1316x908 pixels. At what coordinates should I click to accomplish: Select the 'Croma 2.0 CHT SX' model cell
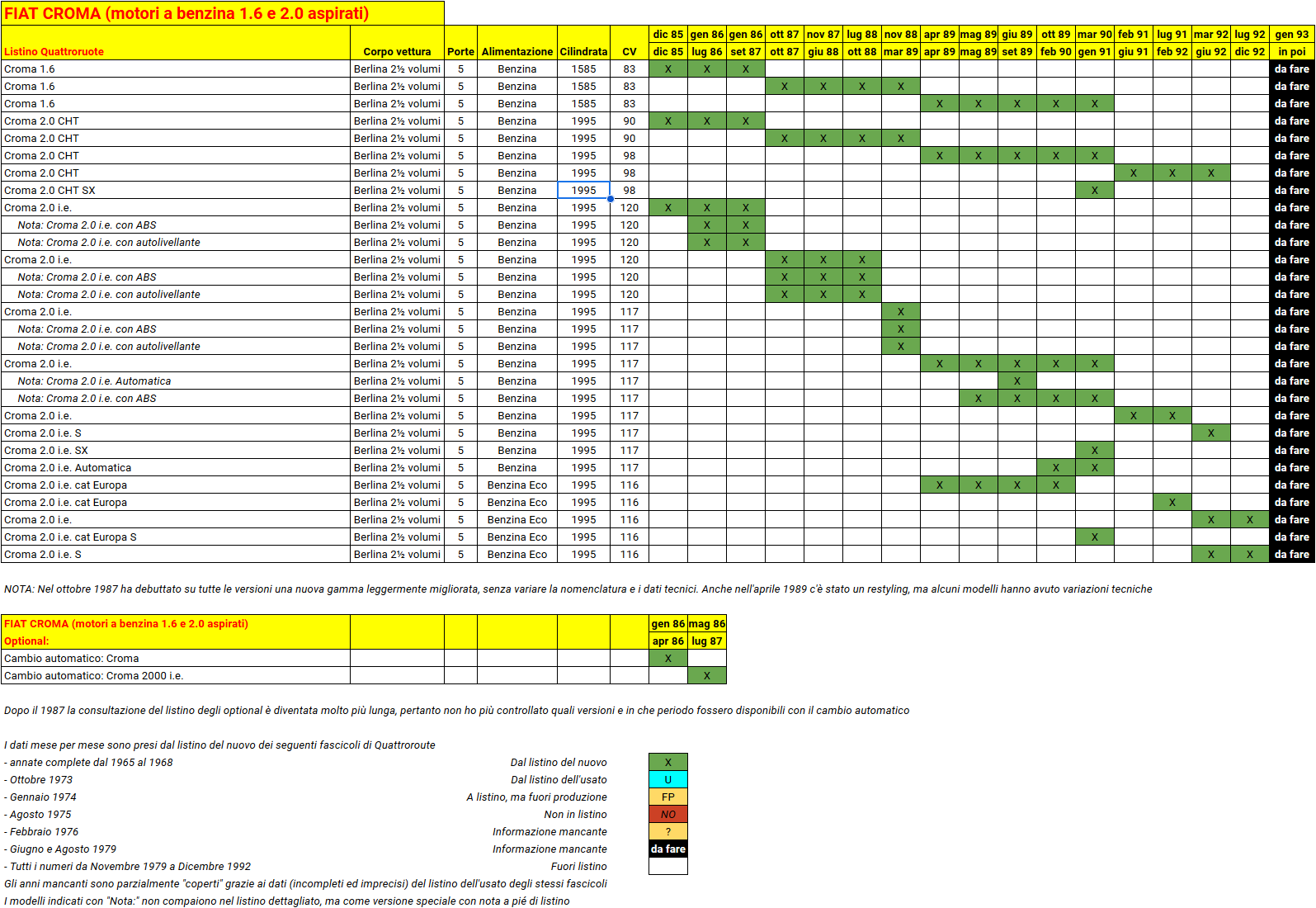coord(176,190)
